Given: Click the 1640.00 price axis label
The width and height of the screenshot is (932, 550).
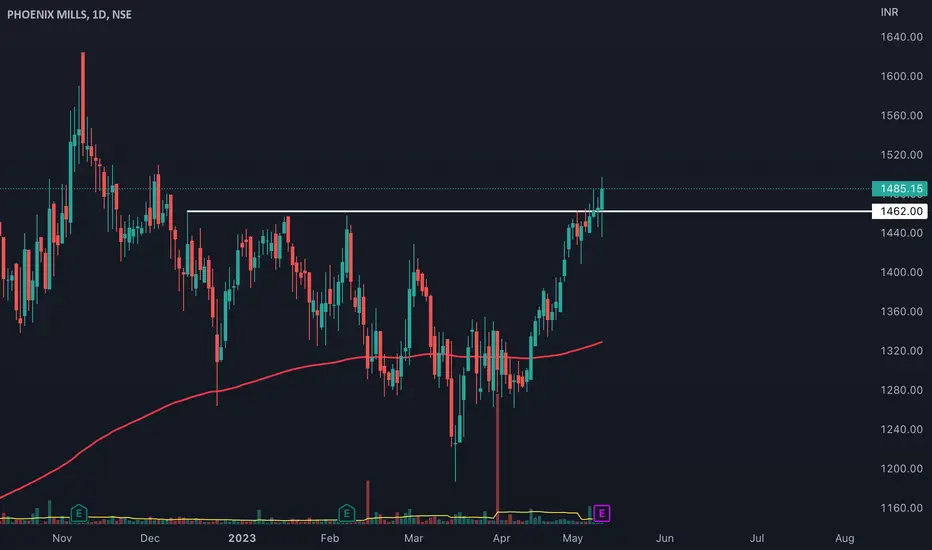Looking at the screenshot, I should [x=901, y=37].
